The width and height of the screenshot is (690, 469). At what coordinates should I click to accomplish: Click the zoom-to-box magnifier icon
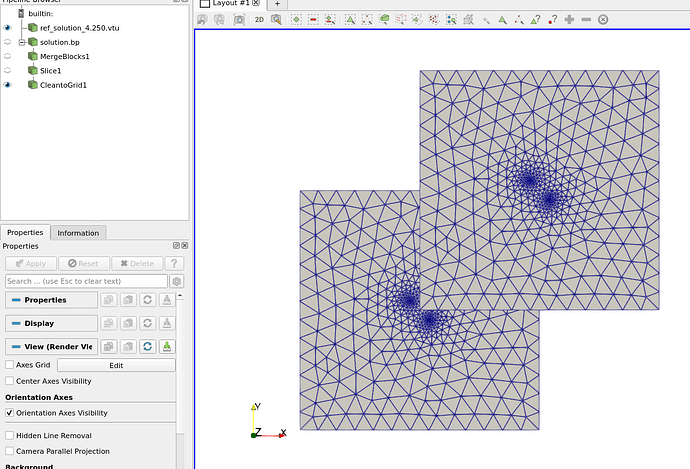click(x=276, y=19)
